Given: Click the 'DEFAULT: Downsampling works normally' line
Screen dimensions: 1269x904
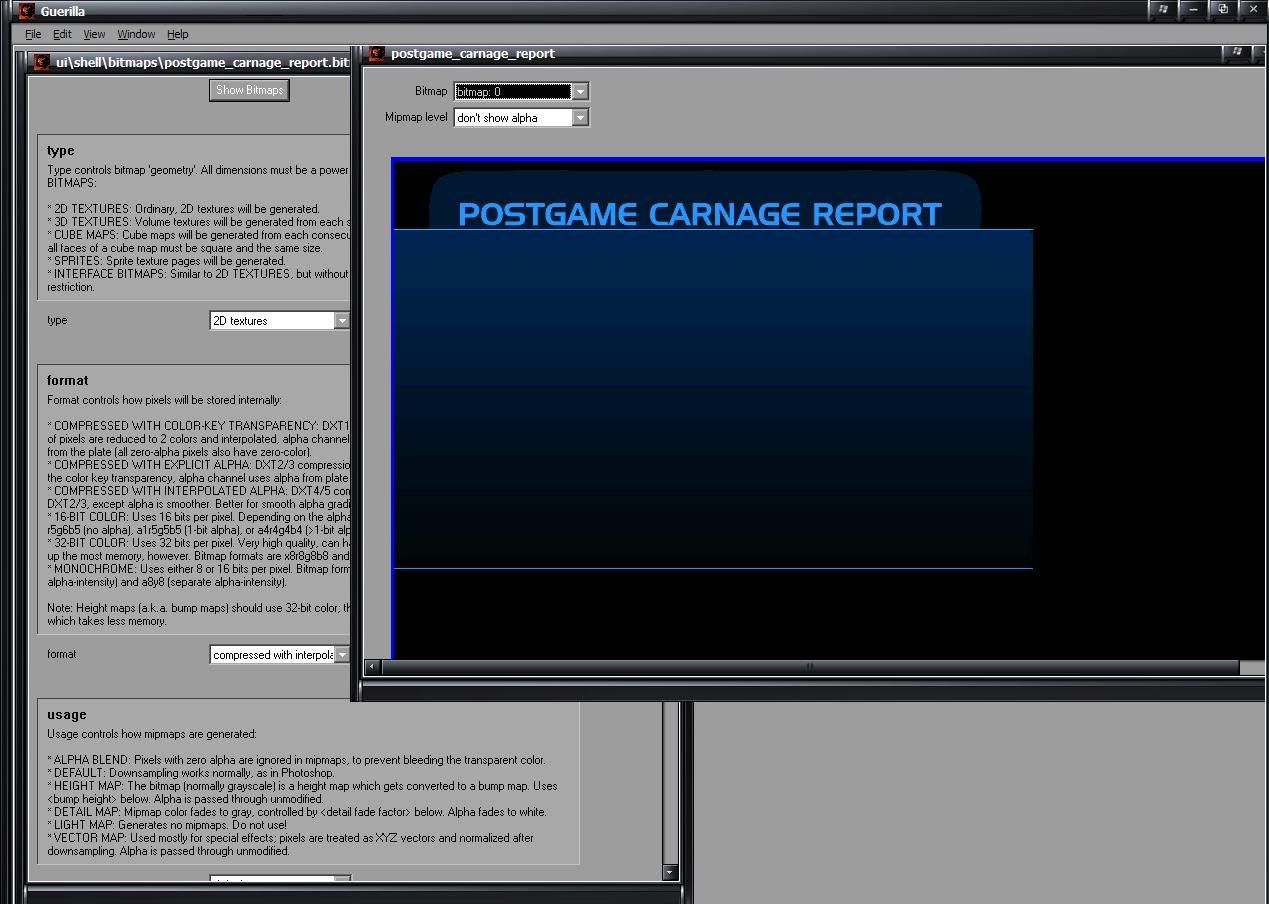Looking at the screenshot, I should pyautogui.click(x=191, y=773).
